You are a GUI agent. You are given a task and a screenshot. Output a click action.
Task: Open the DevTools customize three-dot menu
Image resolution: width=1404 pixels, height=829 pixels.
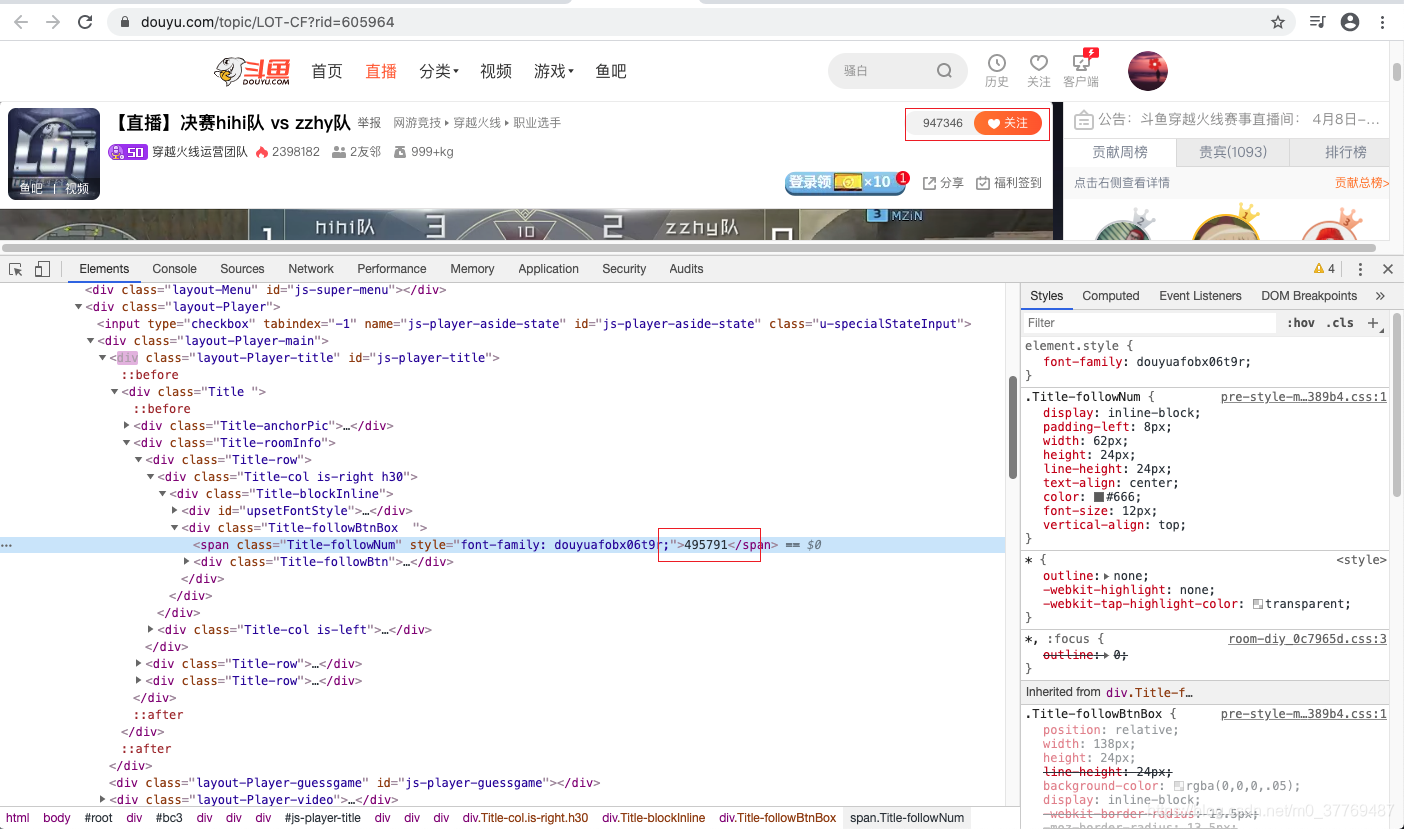[x=1360, y=269]
